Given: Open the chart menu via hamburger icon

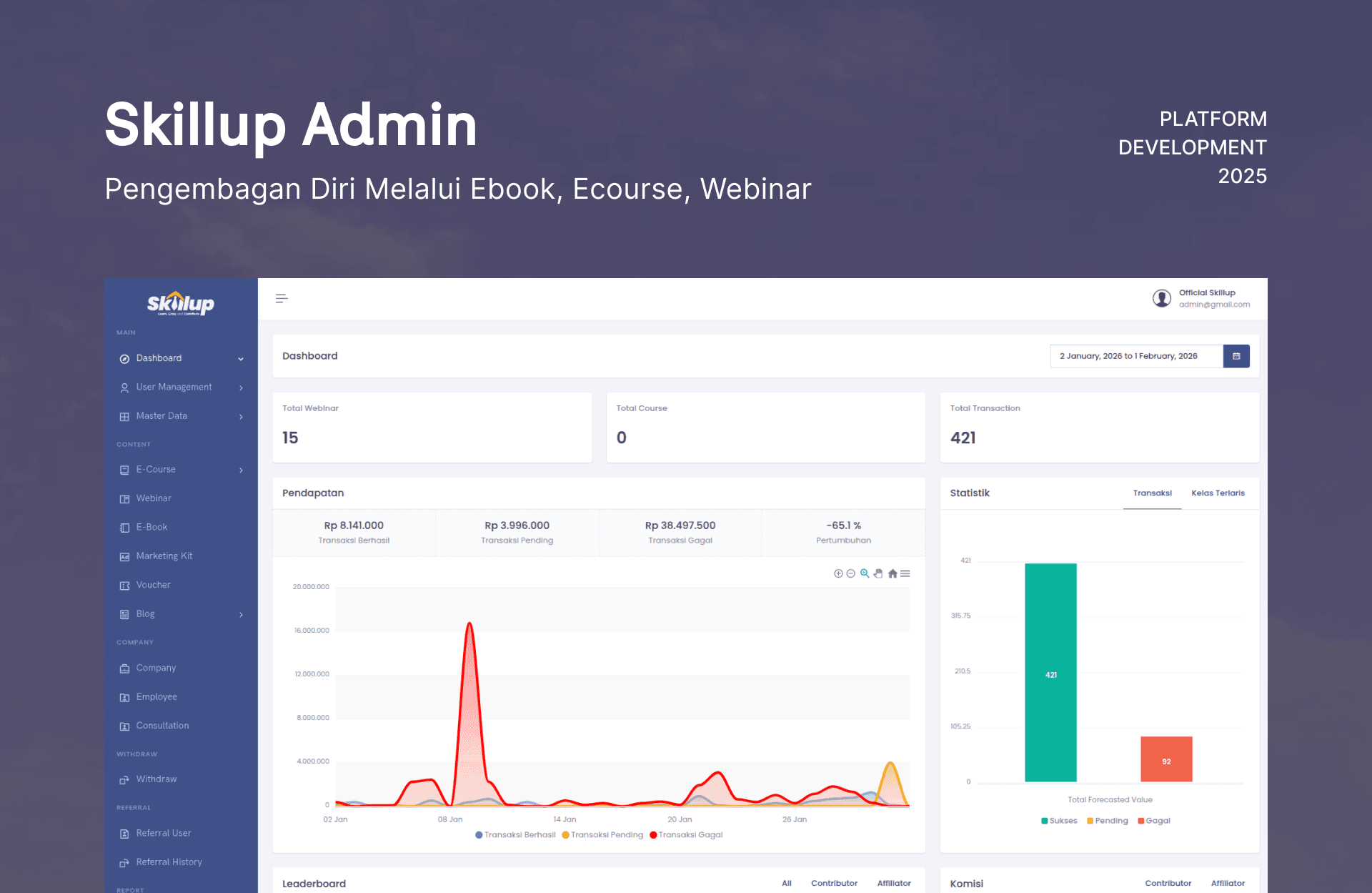Looking at the screenshot, I should coord(905,573).
